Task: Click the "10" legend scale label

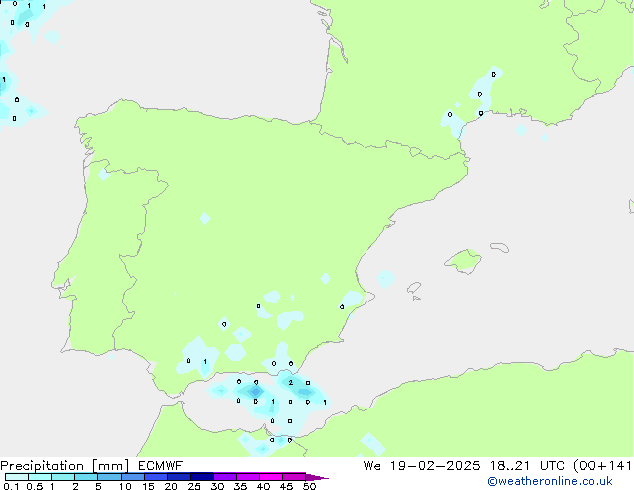Action: [x=125, y=486]
